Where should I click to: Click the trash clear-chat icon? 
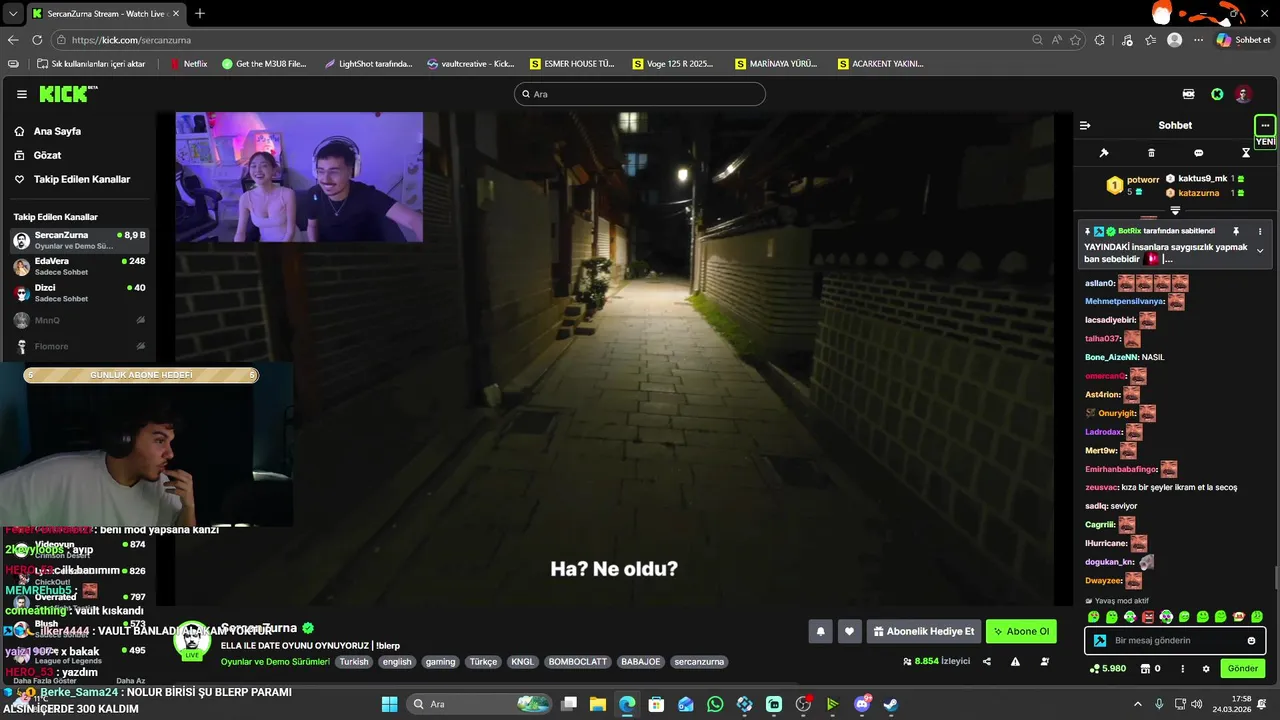coord(1151,153)
